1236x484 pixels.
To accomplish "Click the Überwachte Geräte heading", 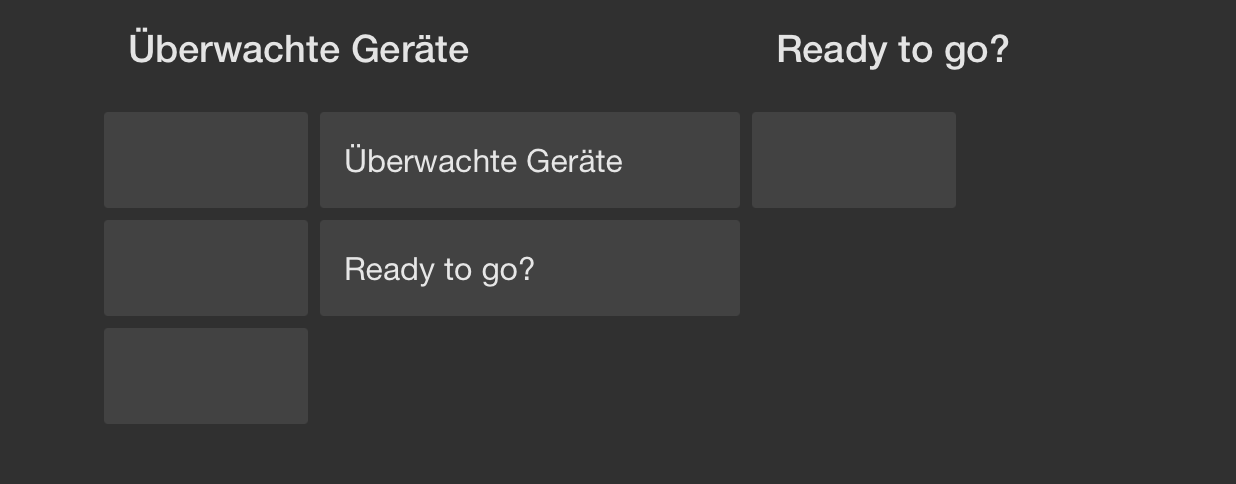I will [298, 48].
